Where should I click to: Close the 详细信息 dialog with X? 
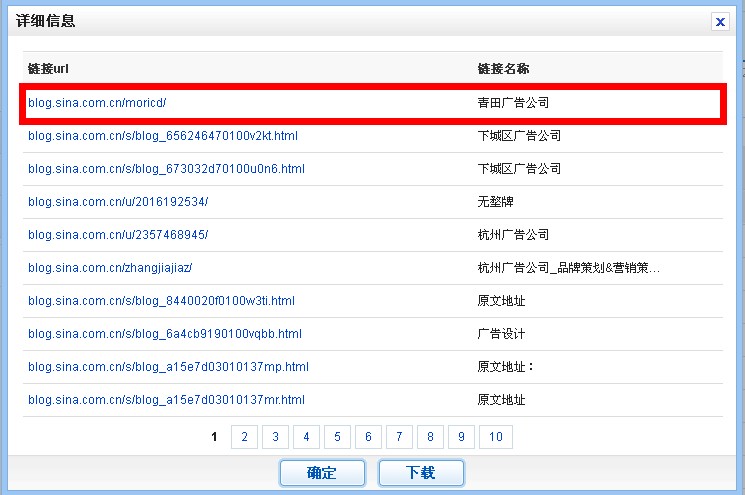719,21
